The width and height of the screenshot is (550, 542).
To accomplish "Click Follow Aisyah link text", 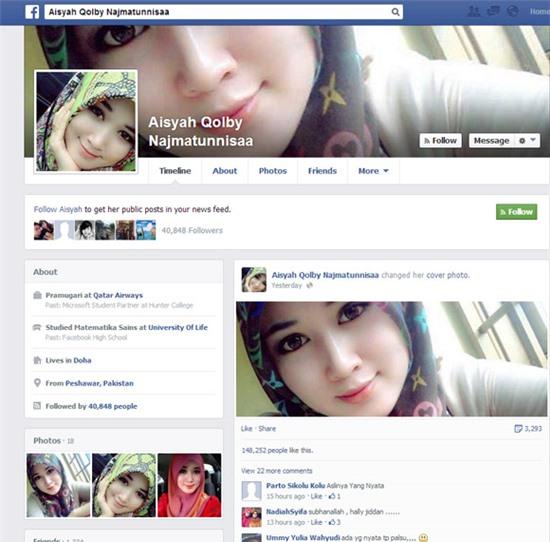I will pyautogui.click(x=58, y=209).
